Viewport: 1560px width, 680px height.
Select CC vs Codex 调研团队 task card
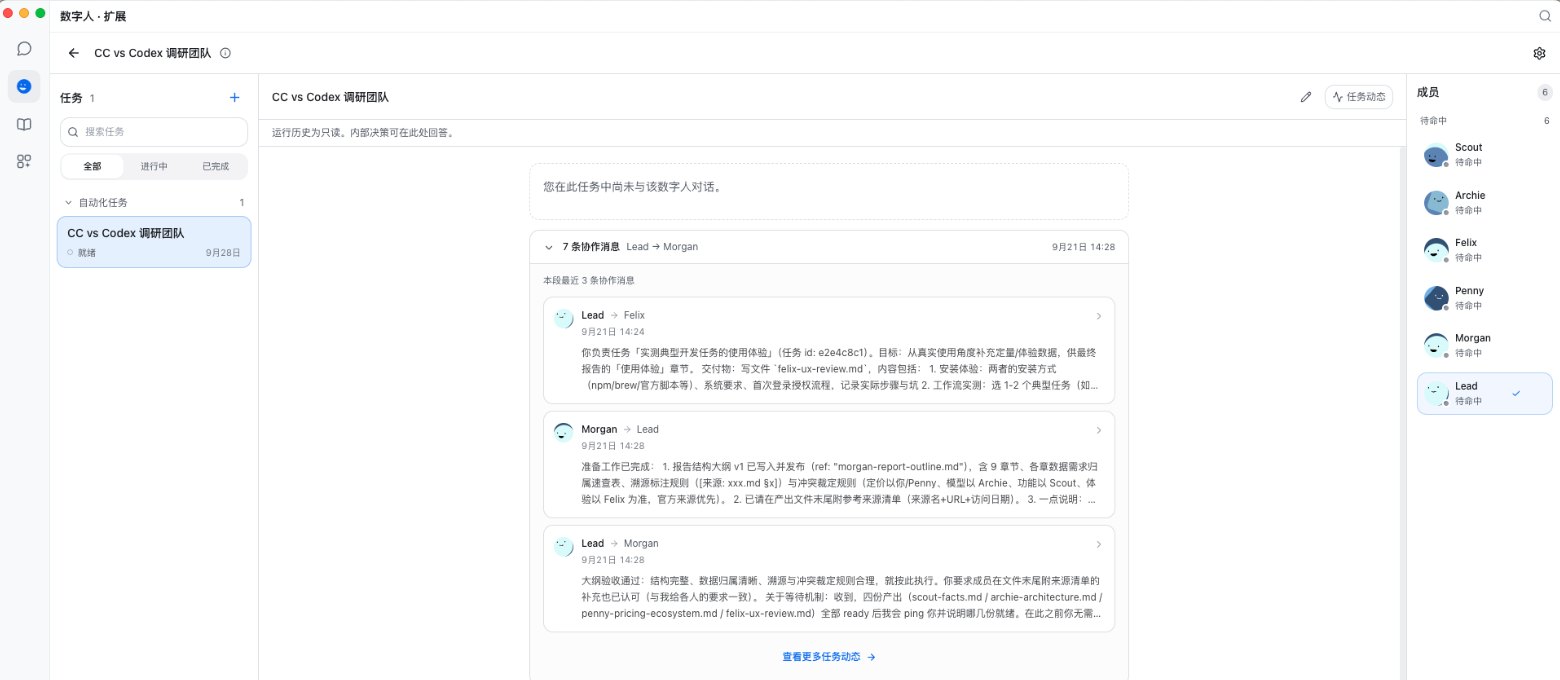click(x=154, y=242)
